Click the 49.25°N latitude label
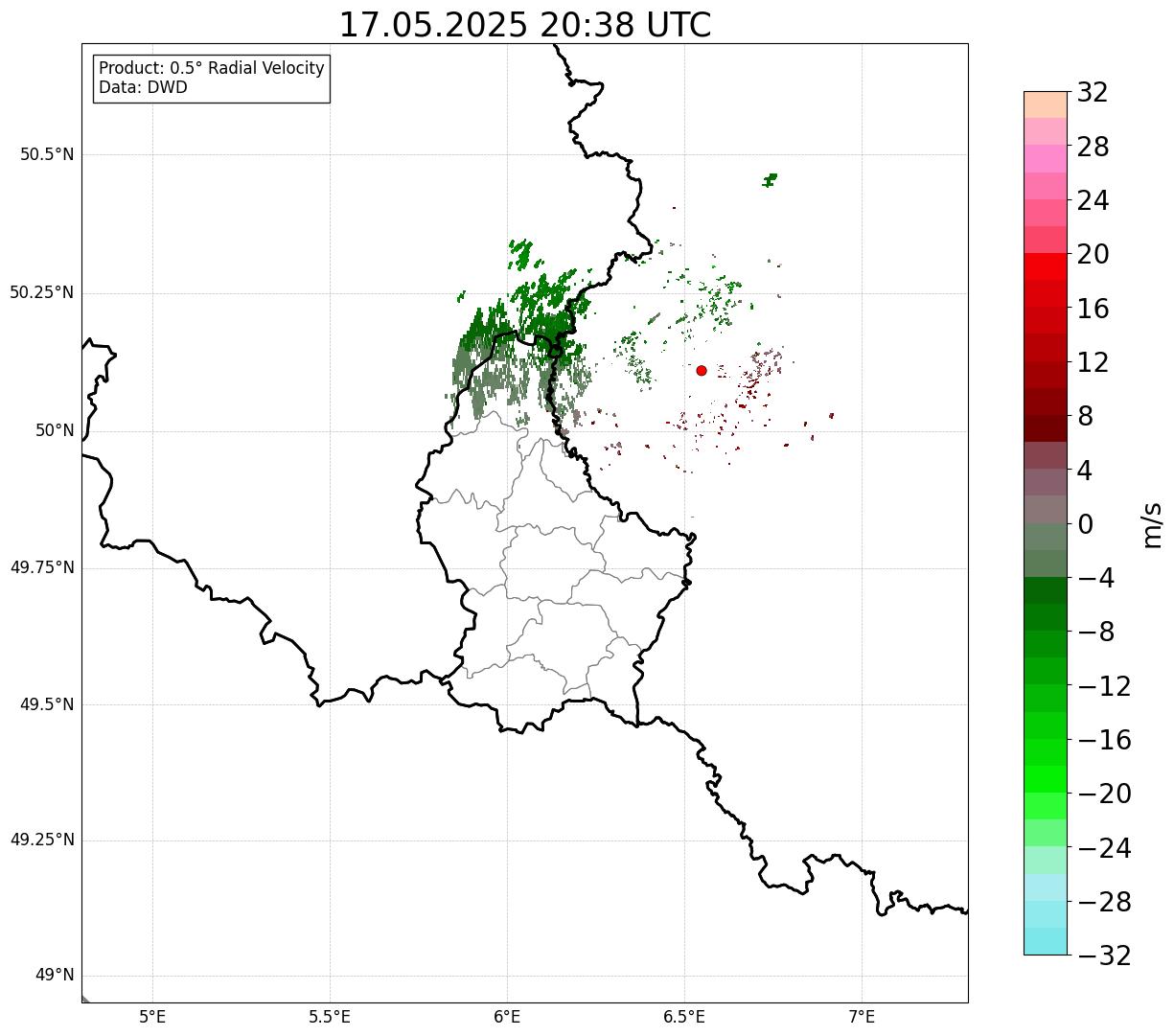 point(41,840)
